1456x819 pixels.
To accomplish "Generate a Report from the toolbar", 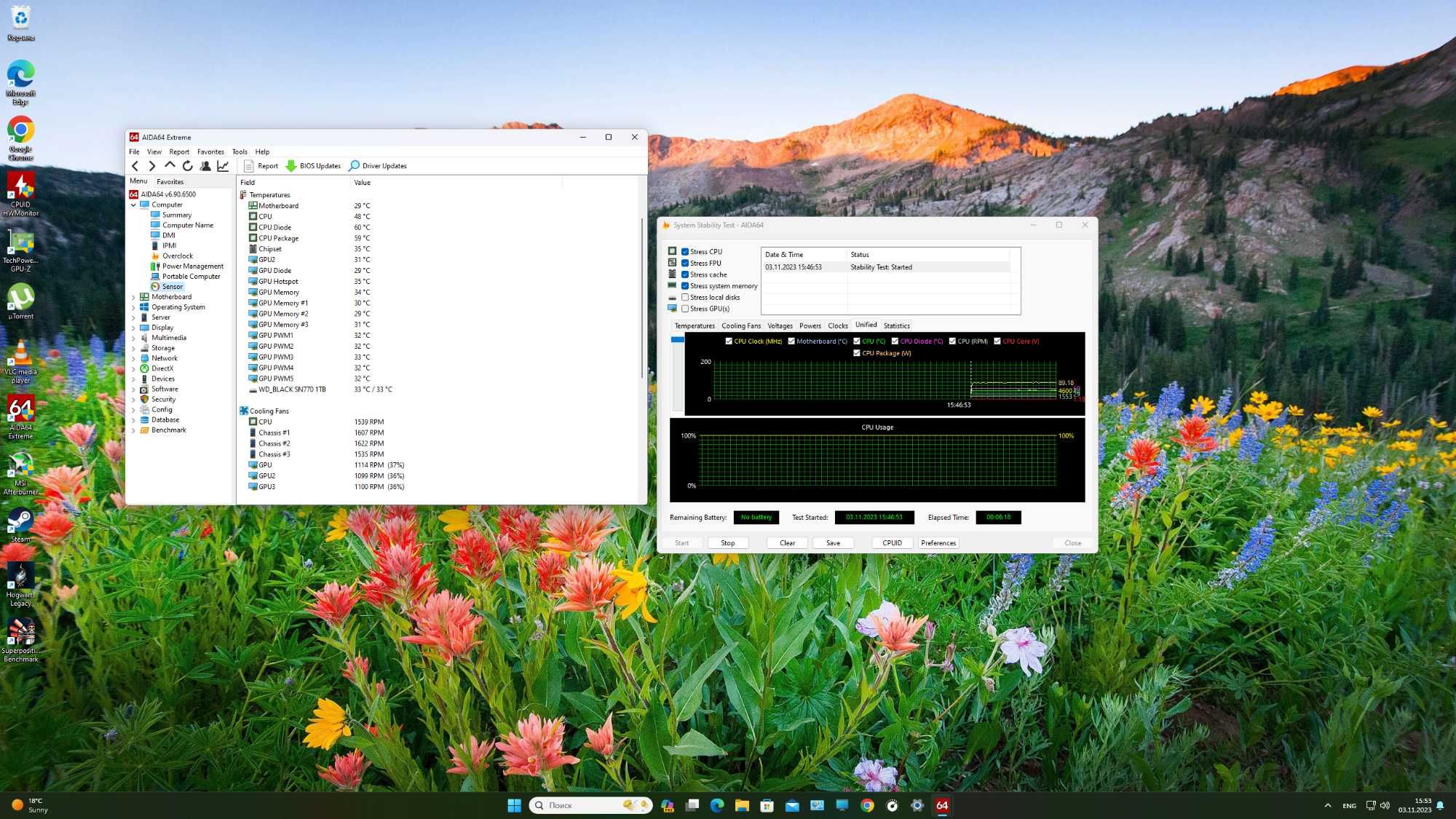I will (x=261, y=166).
